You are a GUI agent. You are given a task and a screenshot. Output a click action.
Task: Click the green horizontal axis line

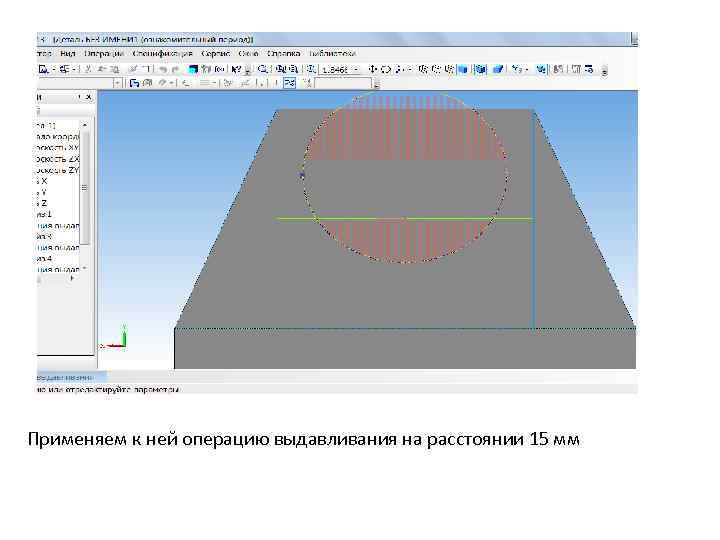(404, 219)
